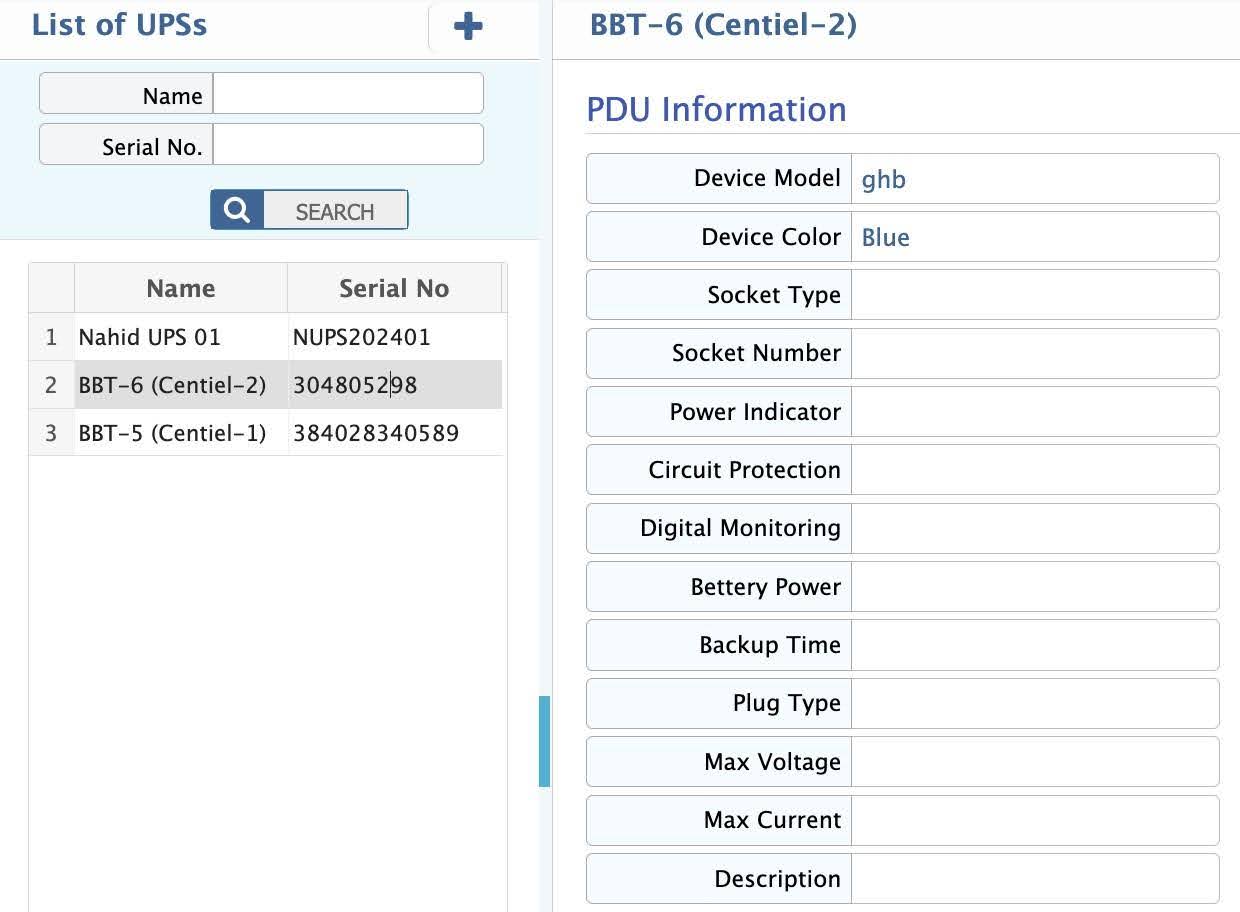Click the Circuit Protection field
The width and height of the screenshot is (1240, 912).
click(1034, 470)
